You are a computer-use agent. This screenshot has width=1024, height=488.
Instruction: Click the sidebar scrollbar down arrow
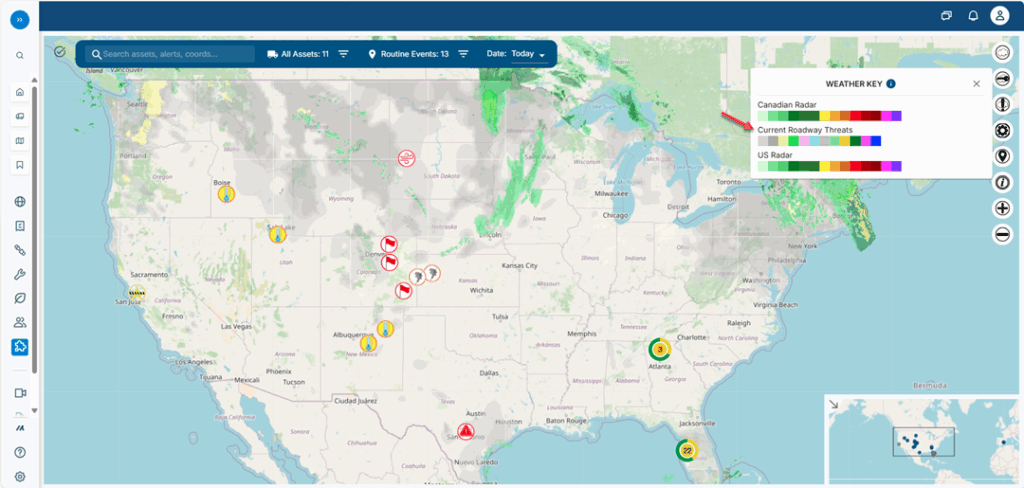click(35, 411)
